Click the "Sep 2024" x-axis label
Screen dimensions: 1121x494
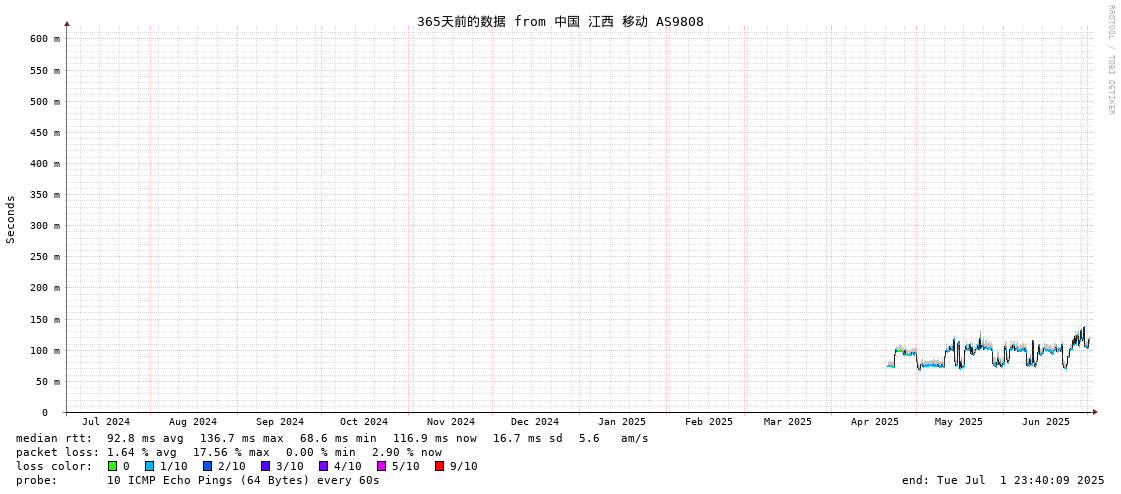pyautogui.click(x=280, y=422)
